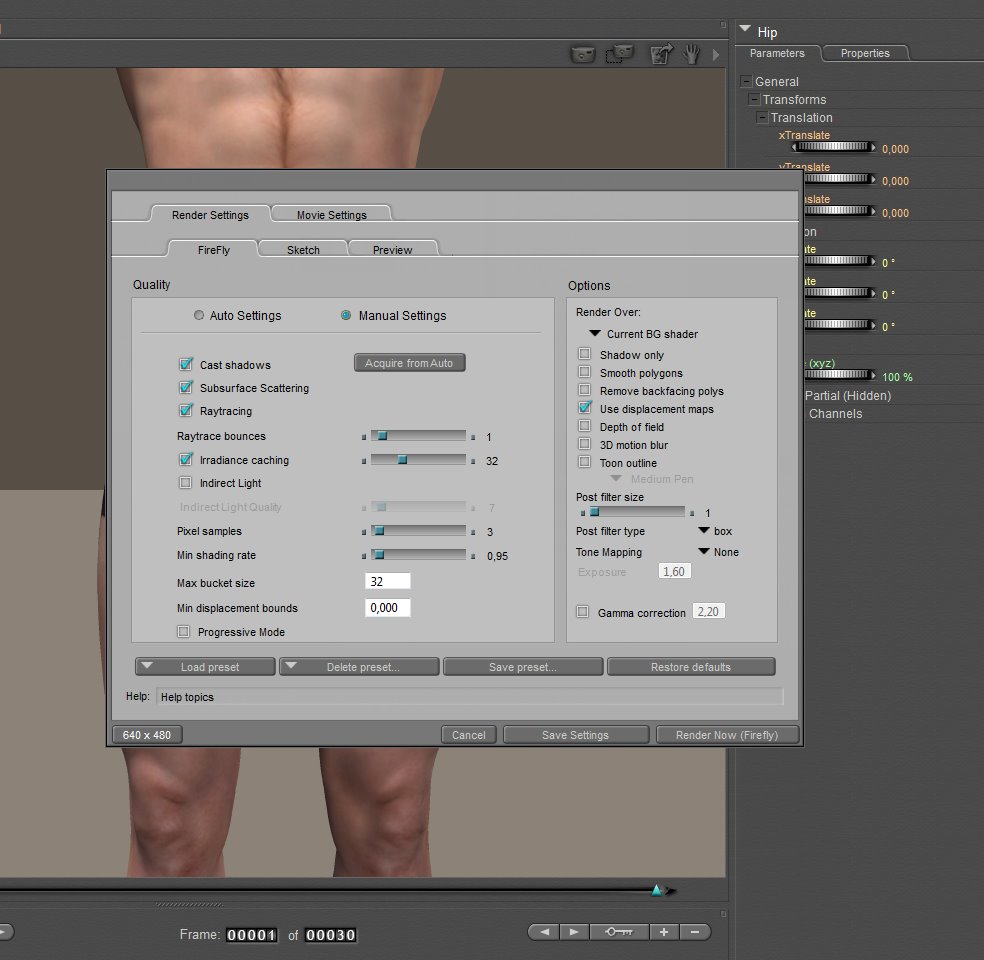The width and height of the screenshot is (984, 960).
Task: Click the hand icon in preview toolbar
Action: point(691,54)
